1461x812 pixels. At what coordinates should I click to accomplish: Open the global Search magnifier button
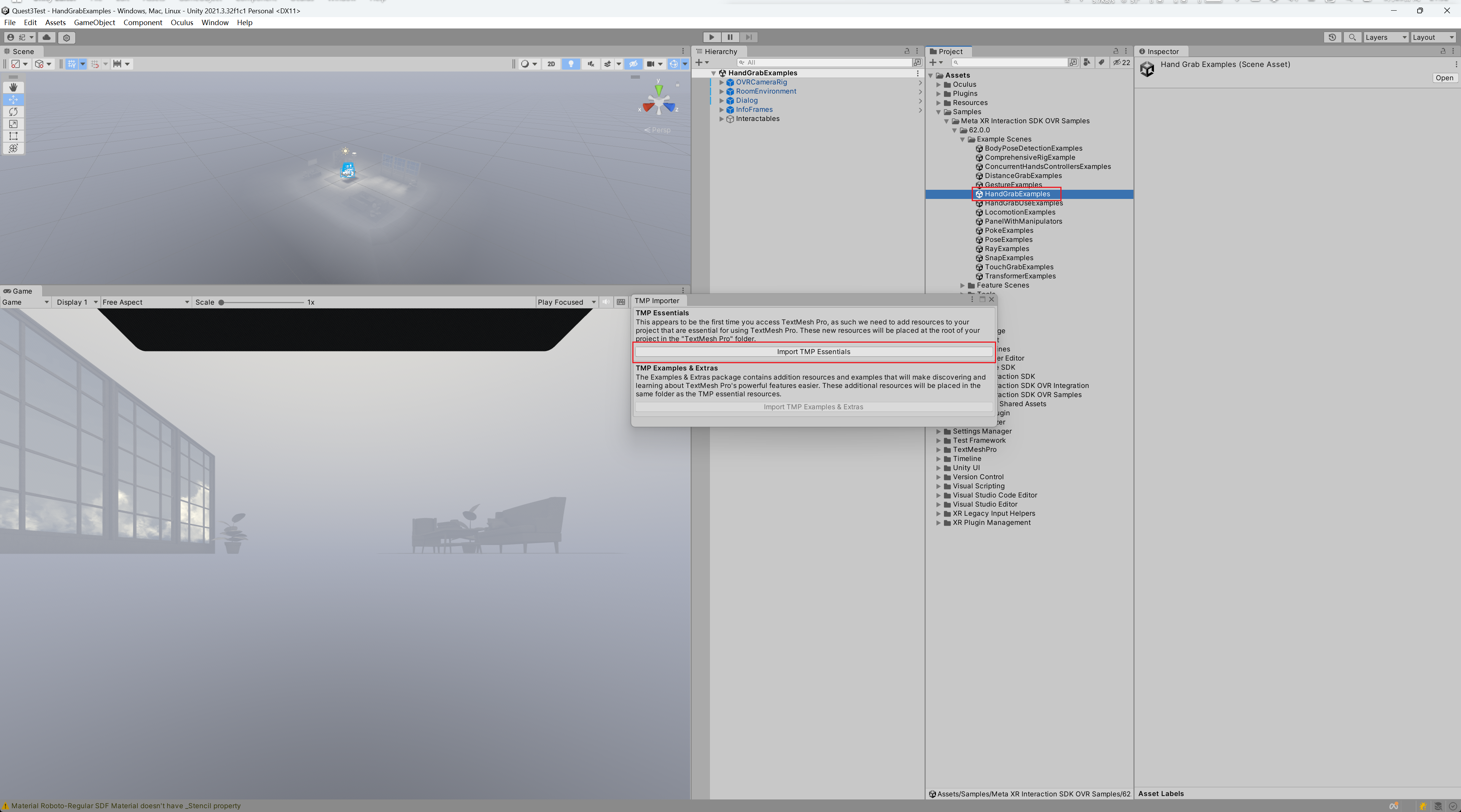click(1352, 37)
